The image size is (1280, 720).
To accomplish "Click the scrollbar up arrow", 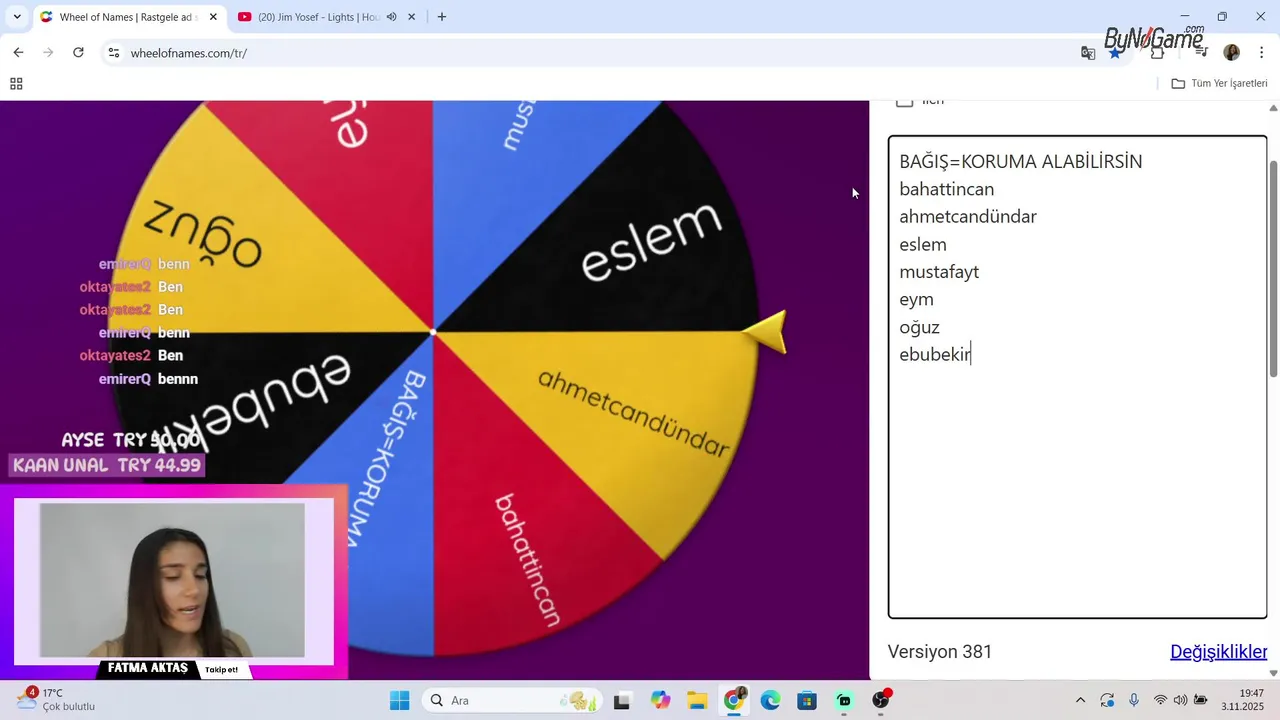I will coord(1273,107).
